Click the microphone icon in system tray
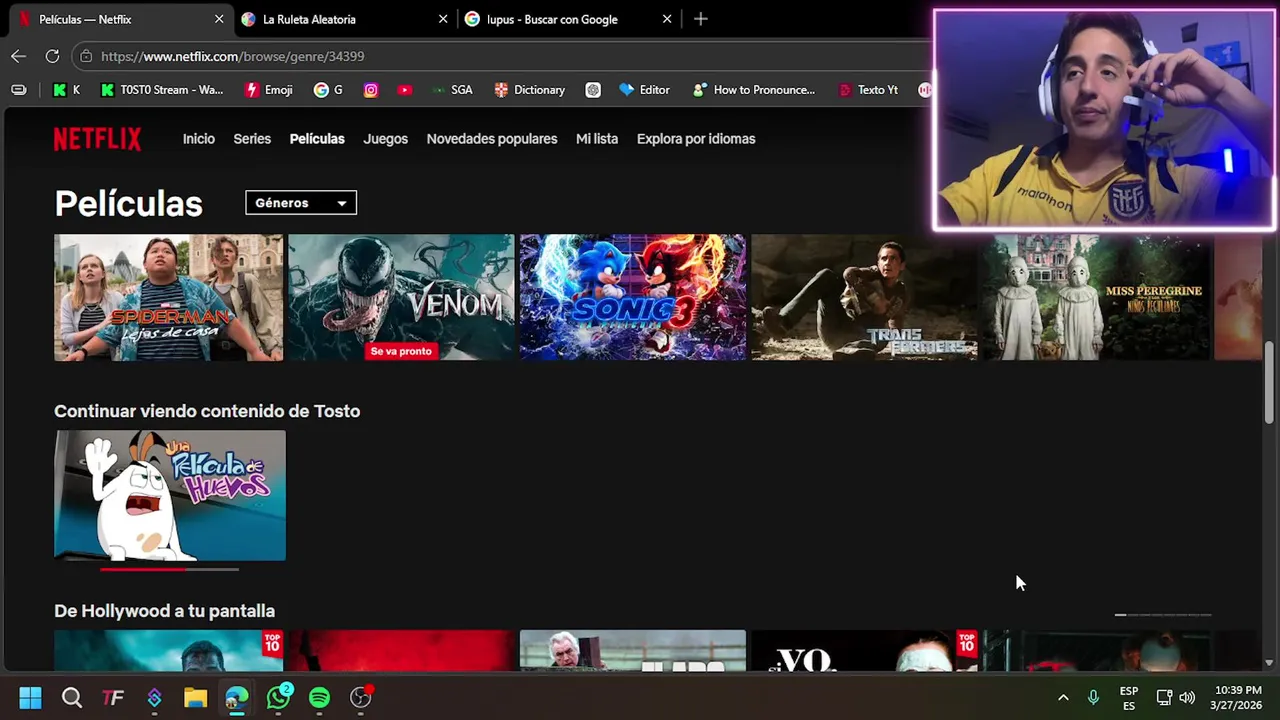 [1093, 697]
